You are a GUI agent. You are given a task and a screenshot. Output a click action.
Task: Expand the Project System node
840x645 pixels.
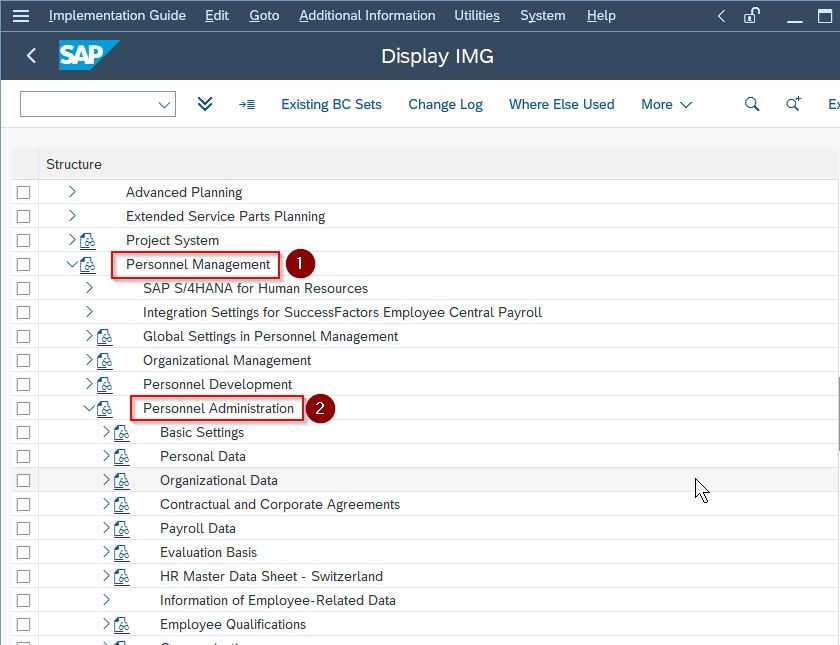[x=72, y=239]
